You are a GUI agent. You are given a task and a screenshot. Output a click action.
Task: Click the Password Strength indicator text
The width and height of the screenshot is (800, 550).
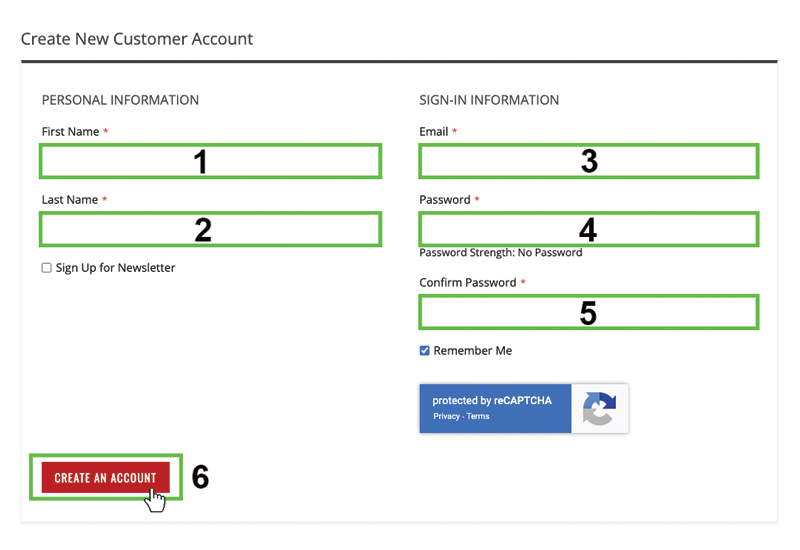[x=500, y=253]
